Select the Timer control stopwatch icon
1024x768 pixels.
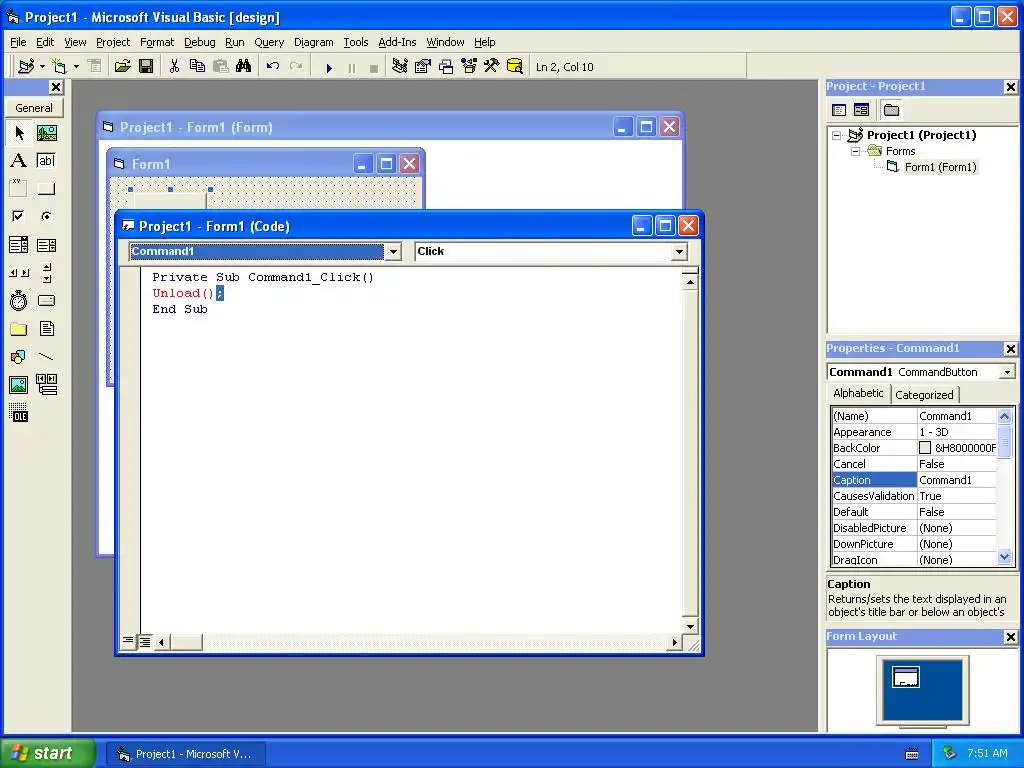click(x=19, y=300)
